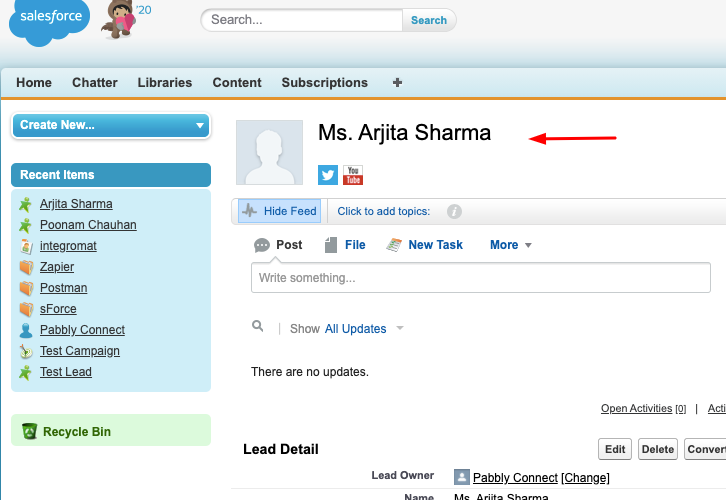Screen dimensions: 726x500
Task: Click the pulse icon on Hide Feed
Action: coord(250,211)
